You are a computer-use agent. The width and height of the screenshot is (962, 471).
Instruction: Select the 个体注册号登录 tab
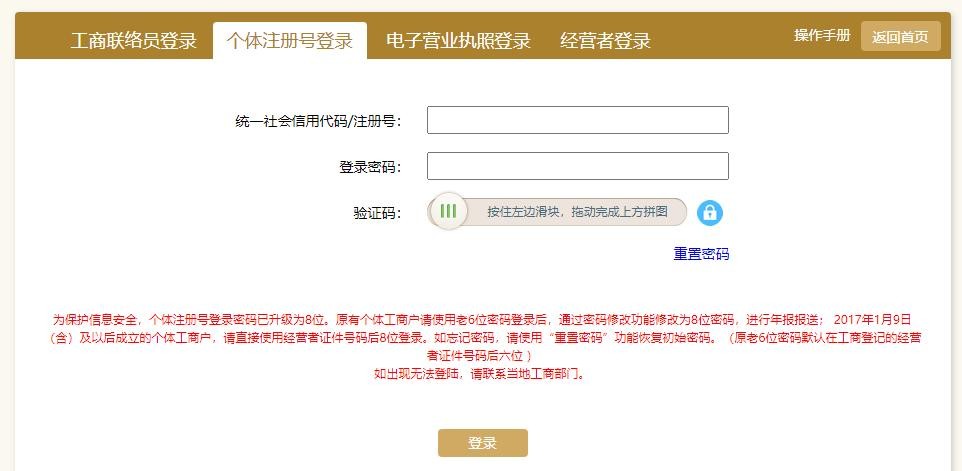(x=290, y=41)
